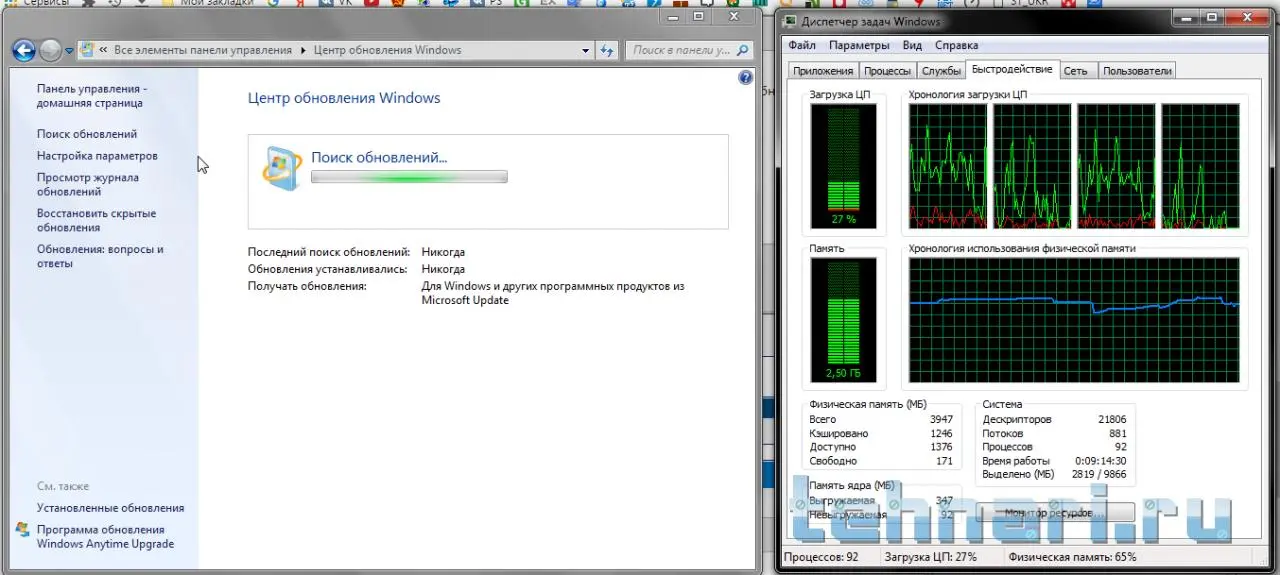Viewport: 1280px width, 575px height.
Task: Click Потоков value 881
Action: pos(1117,434)
